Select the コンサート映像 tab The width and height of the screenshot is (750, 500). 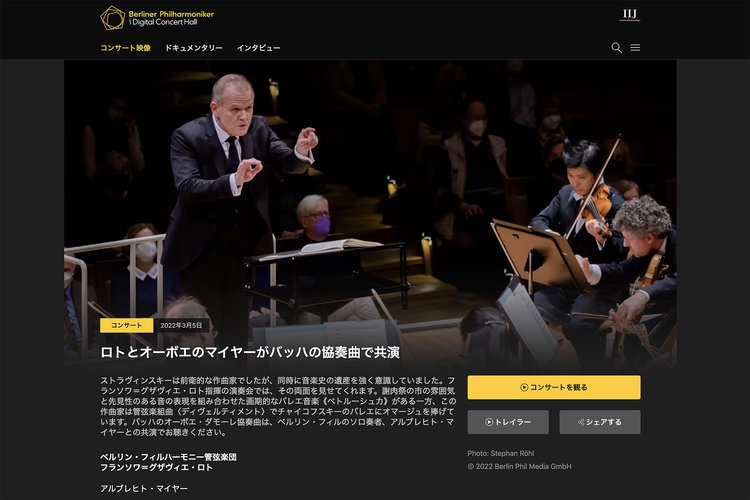pos(125,48)
